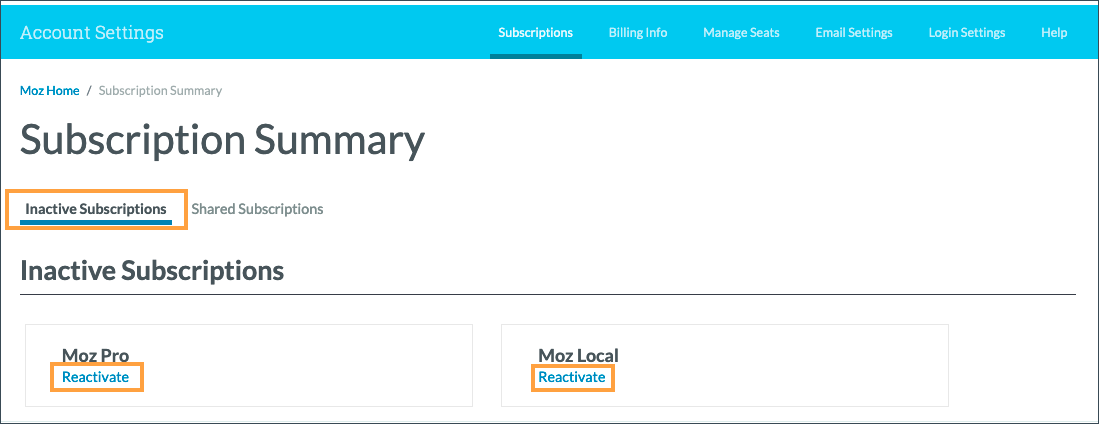Click the Moz Local card title
The height and width of the screenshot is (424, 1099).
click(x=578, y=355)
